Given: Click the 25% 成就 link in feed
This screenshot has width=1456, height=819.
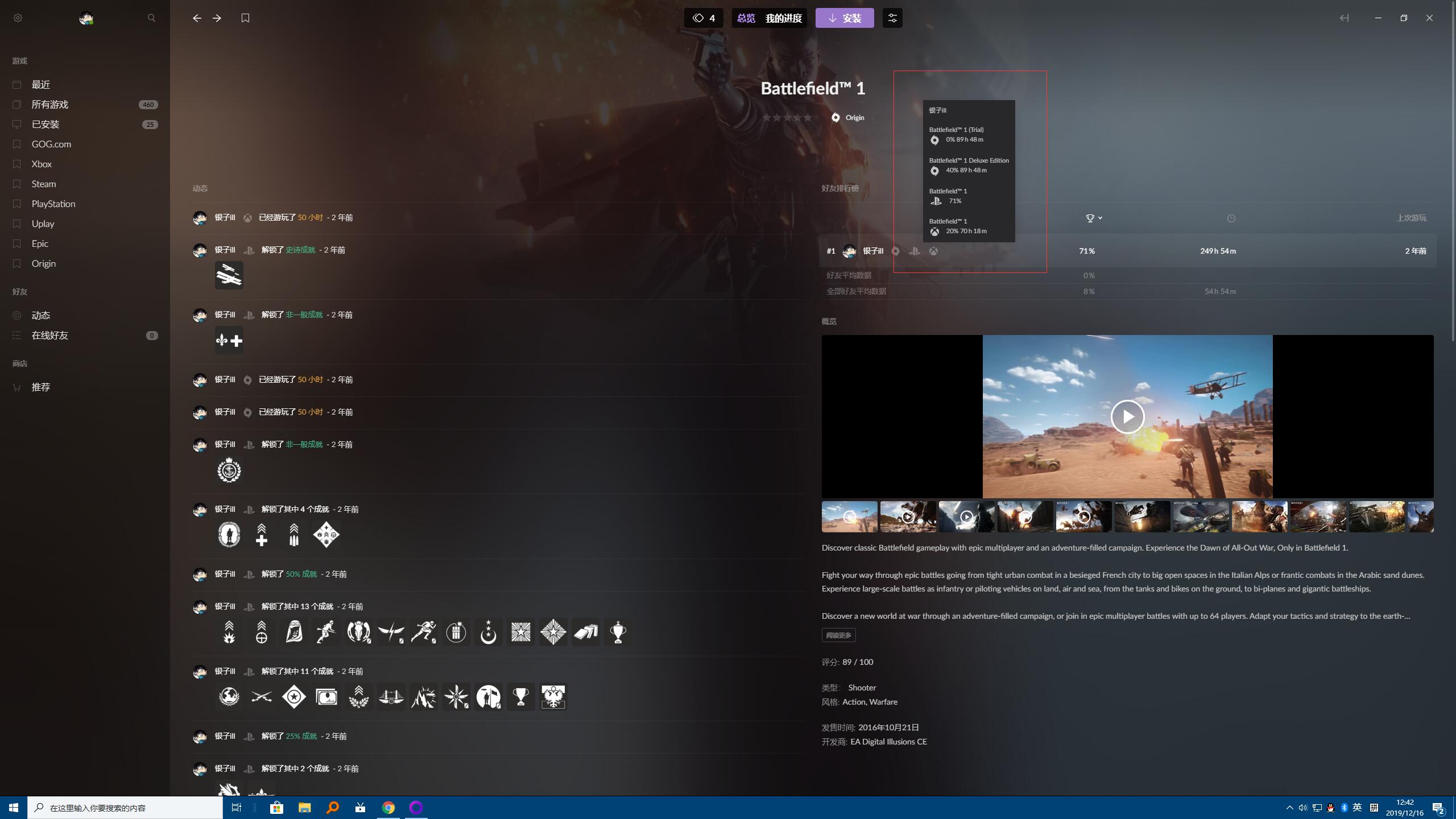Looking at the screenshot, I should 301,737.
